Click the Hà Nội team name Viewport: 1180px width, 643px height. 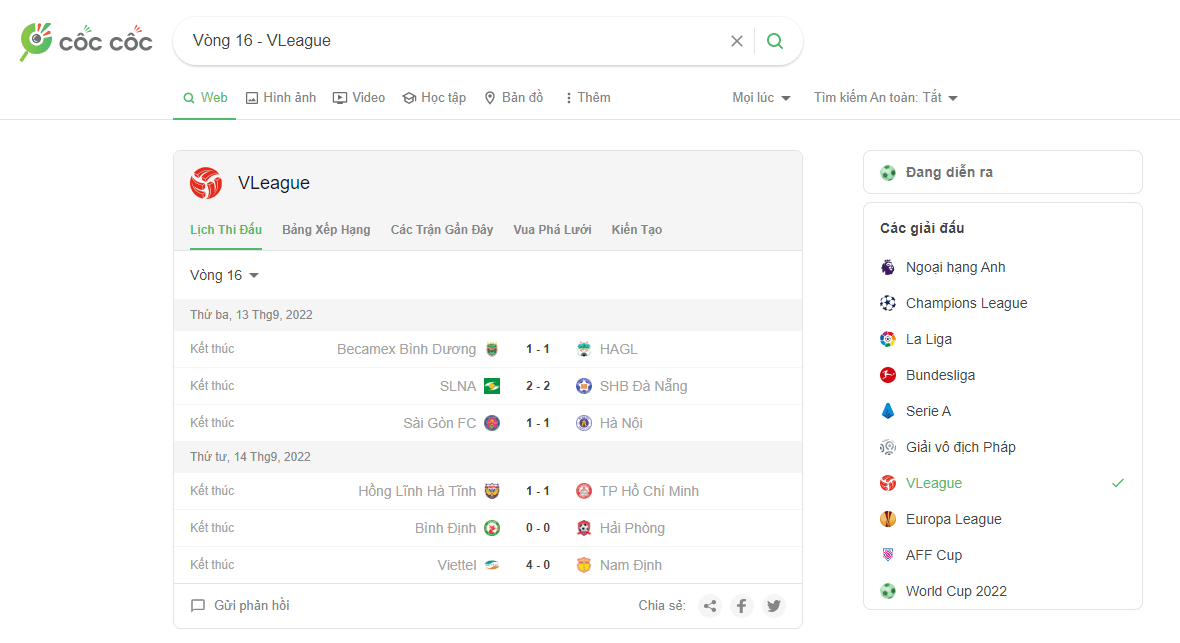(x=621, y=423)
